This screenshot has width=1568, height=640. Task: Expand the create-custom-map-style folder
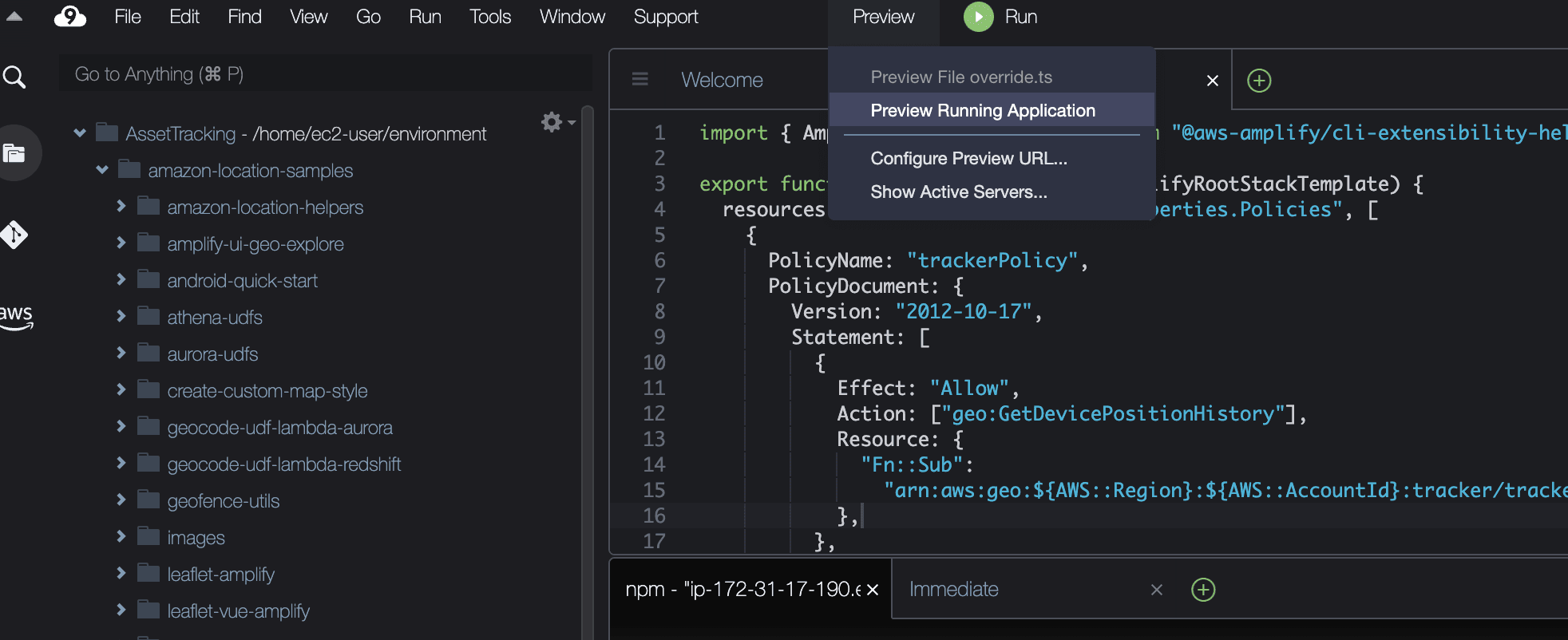[121, 389]
